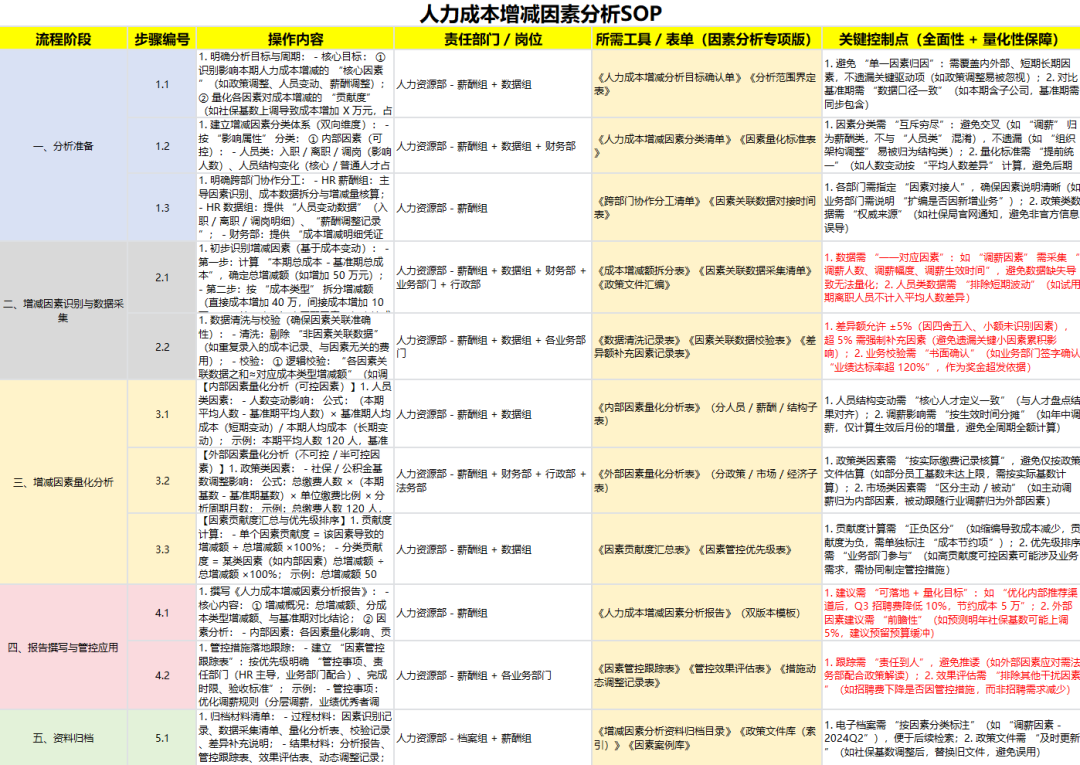1080x765 pixels.
Task: Click step number cell 5.1
Action: (x=162, y=738)
